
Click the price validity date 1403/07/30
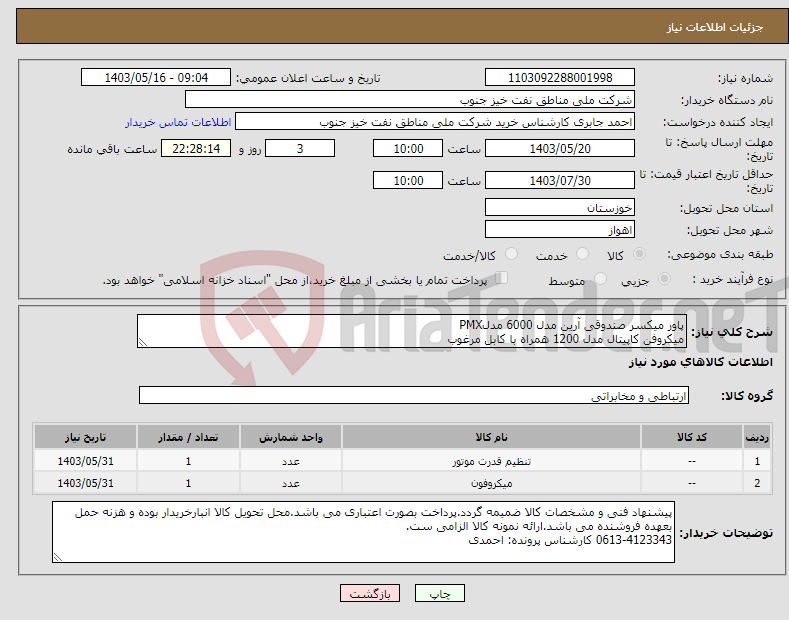(560, 180)
